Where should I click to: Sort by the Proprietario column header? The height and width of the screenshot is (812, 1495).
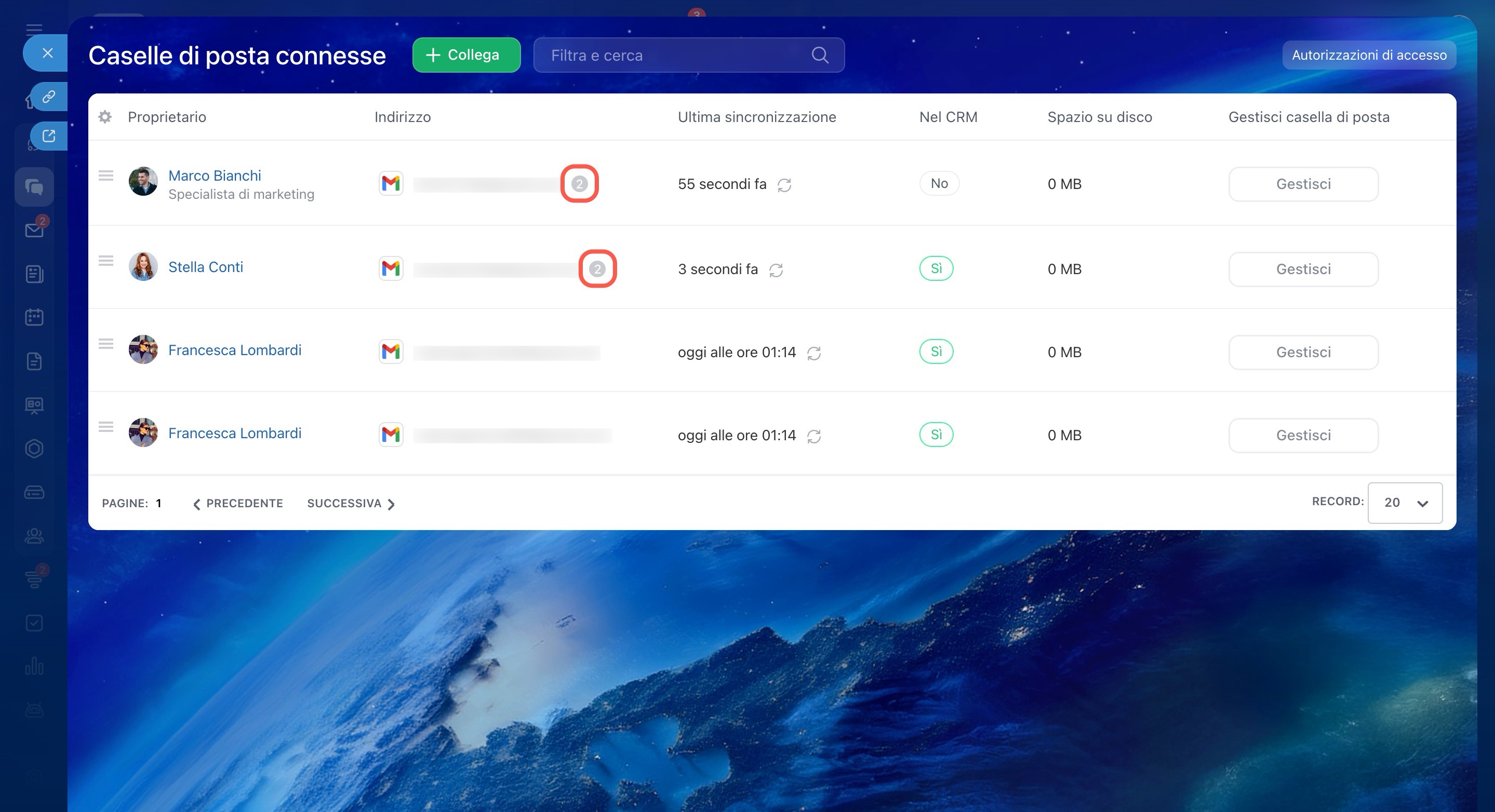click(167, 117)
